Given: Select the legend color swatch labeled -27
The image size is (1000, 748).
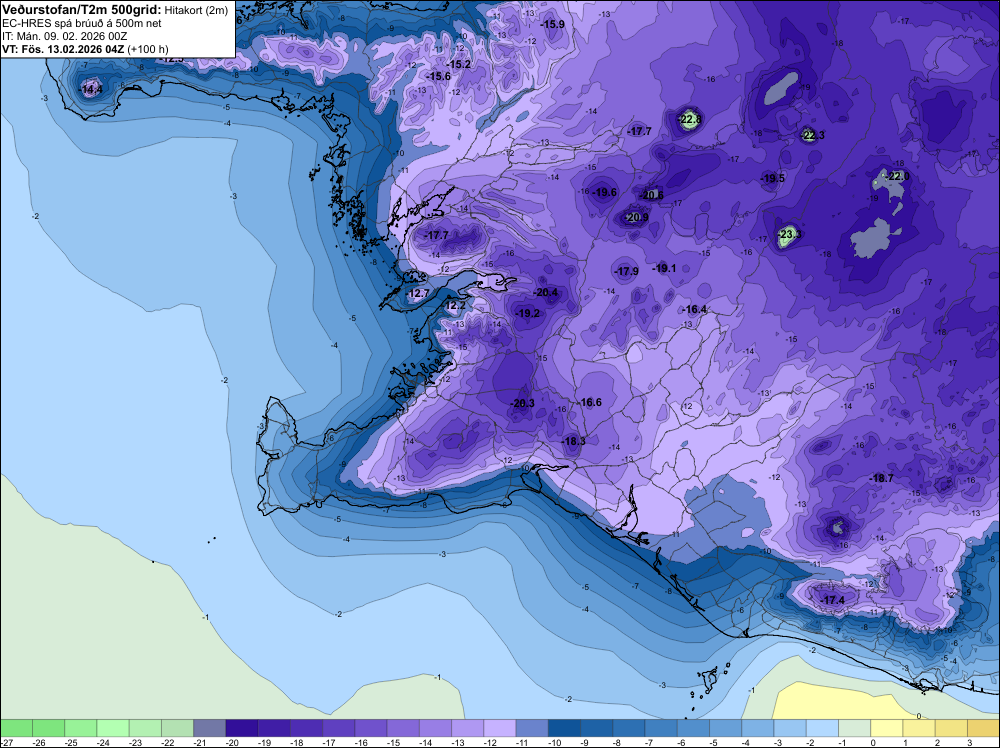Looking at the screenshot, I should (17, 728).
